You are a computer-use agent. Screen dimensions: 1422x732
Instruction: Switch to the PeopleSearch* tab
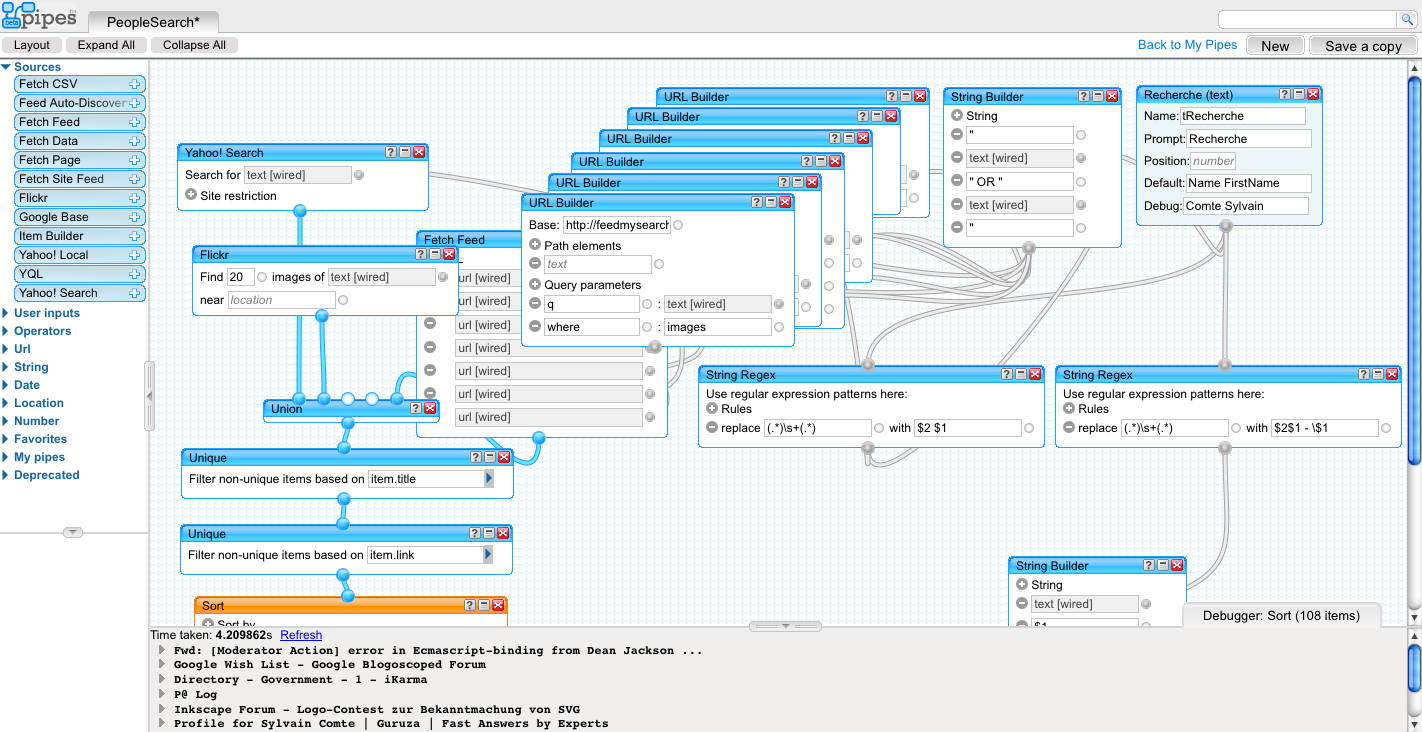(x=153, y=21)
